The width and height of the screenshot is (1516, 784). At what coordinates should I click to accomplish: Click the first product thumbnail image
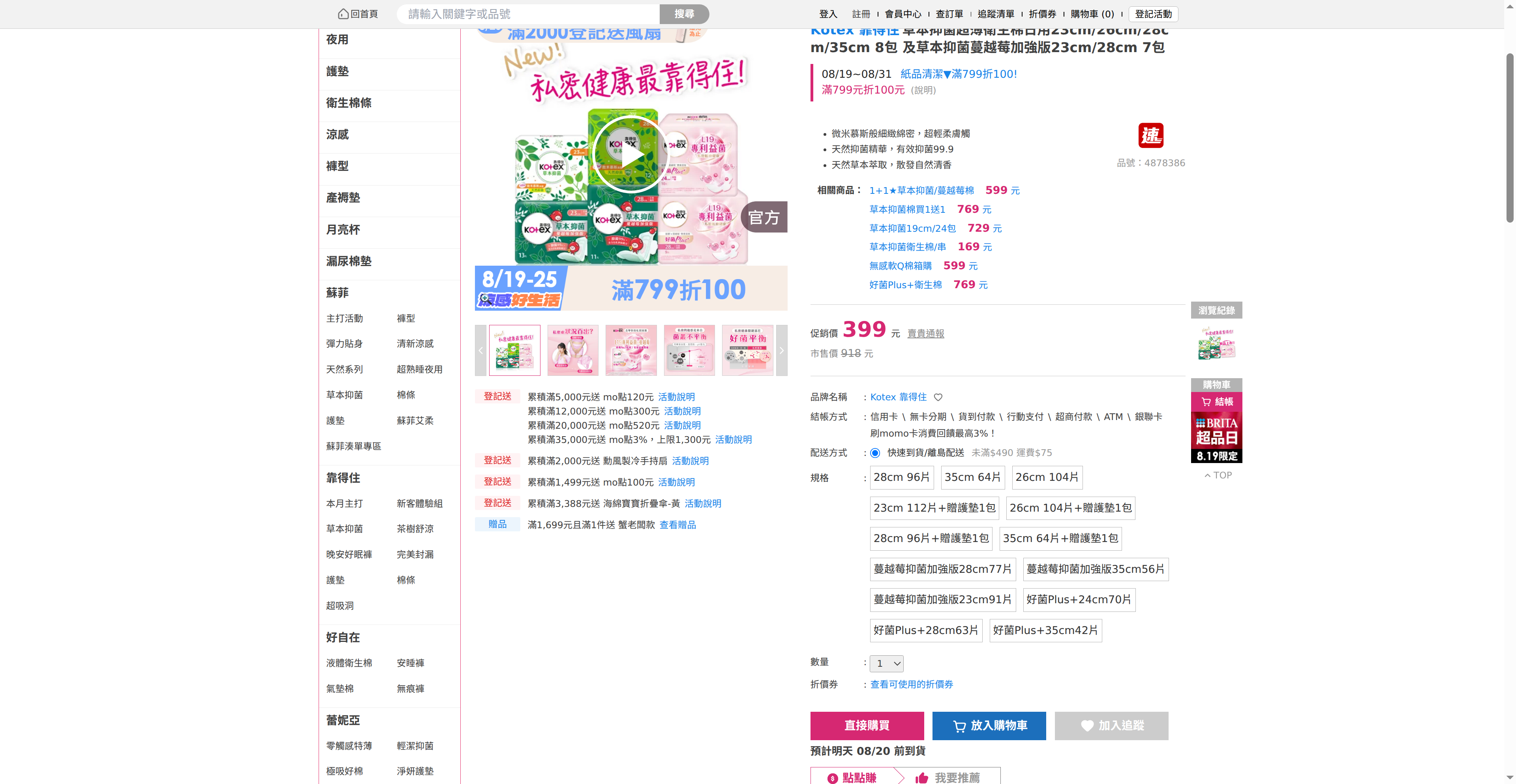pos(514,350)
